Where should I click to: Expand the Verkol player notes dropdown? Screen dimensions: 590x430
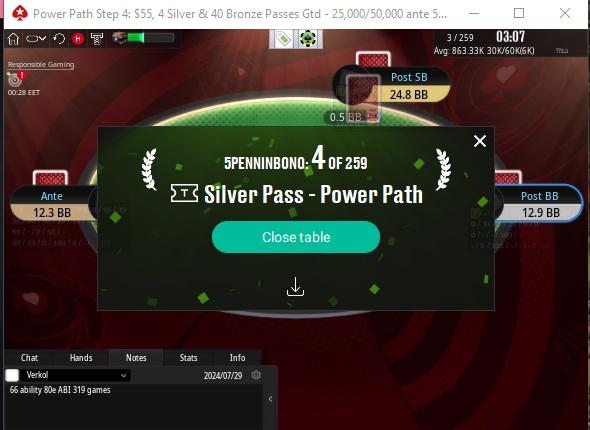coord(76,375)
